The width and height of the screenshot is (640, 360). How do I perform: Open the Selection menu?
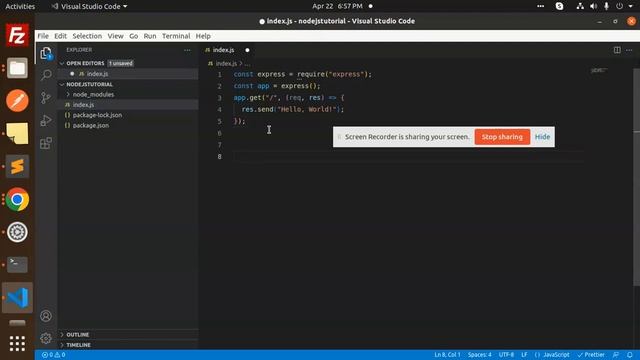click(x=87, y=36)
